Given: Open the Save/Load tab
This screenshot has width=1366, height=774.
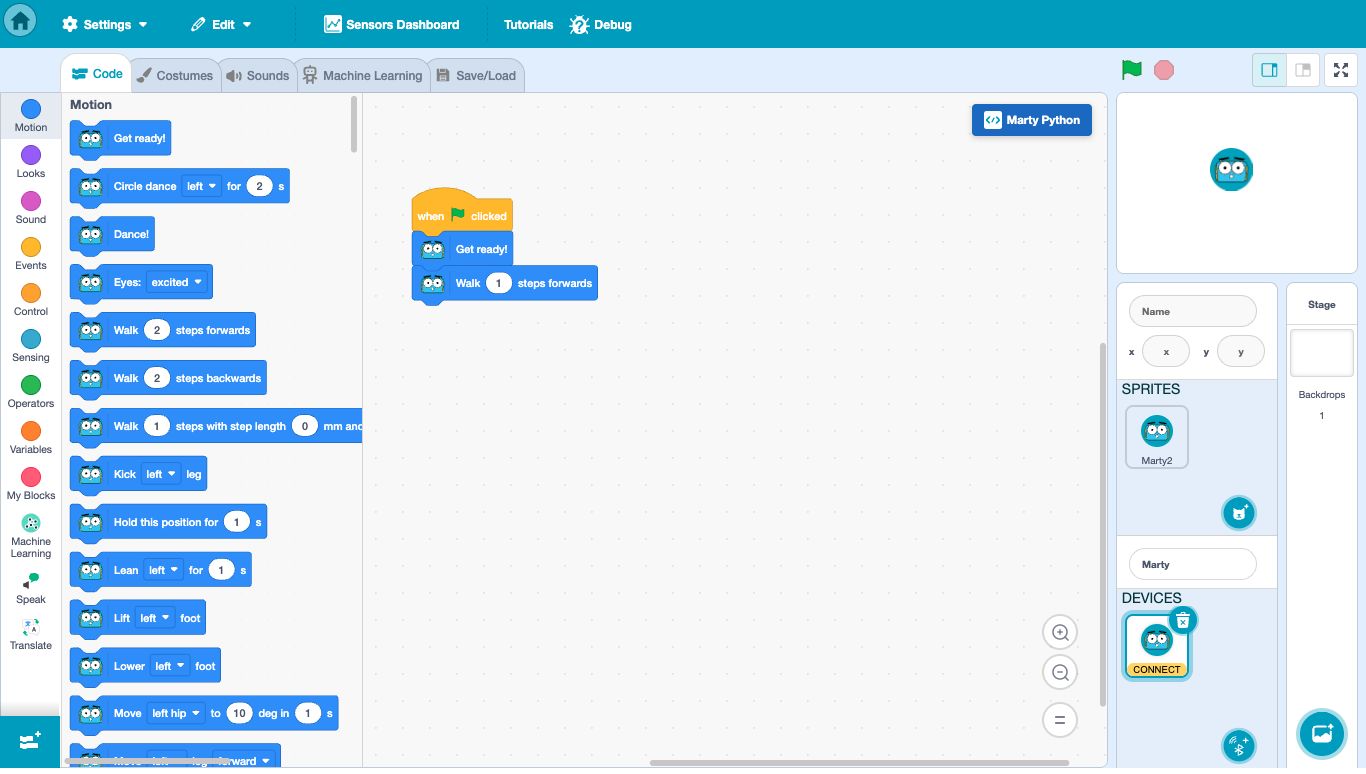Looking at the screenshot, I should (x=477, y=75).
